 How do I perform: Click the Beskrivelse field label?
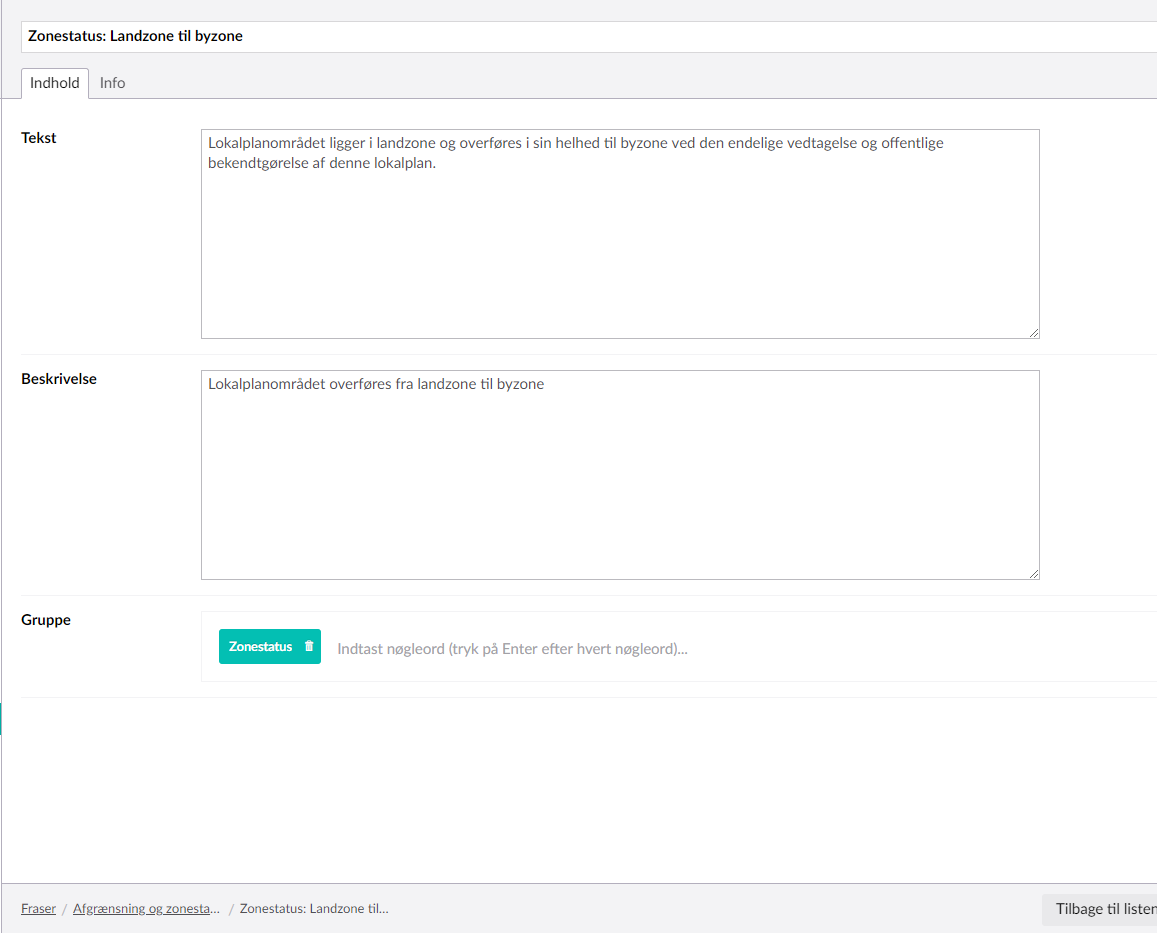(x=59, y=379)
